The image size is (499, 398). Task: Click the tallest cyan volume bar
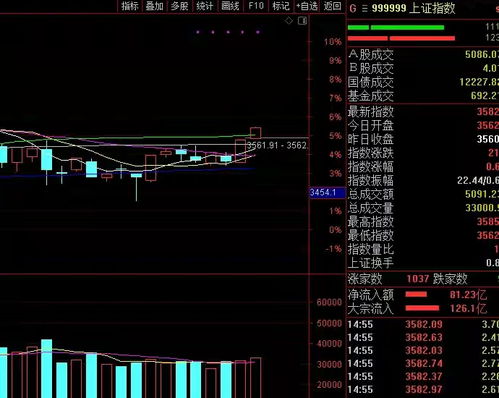(47, 368)
